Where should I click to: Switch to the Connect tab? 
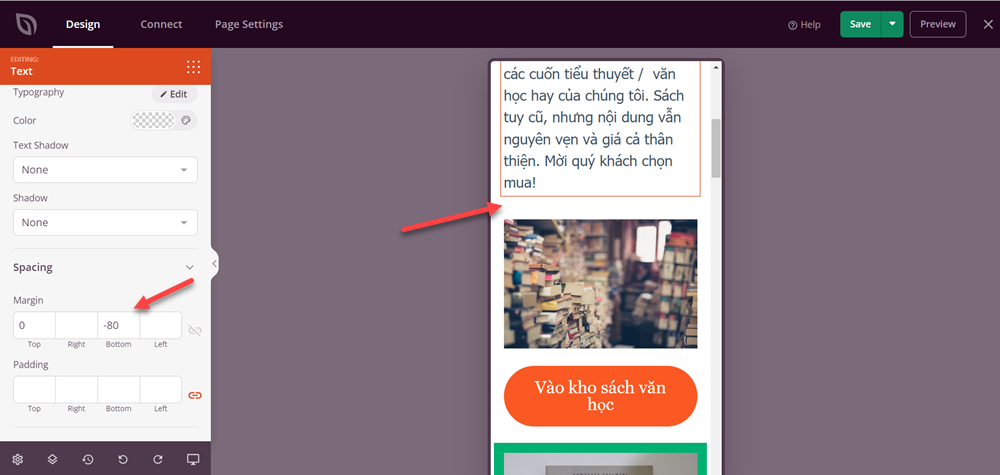pos(161,24)
